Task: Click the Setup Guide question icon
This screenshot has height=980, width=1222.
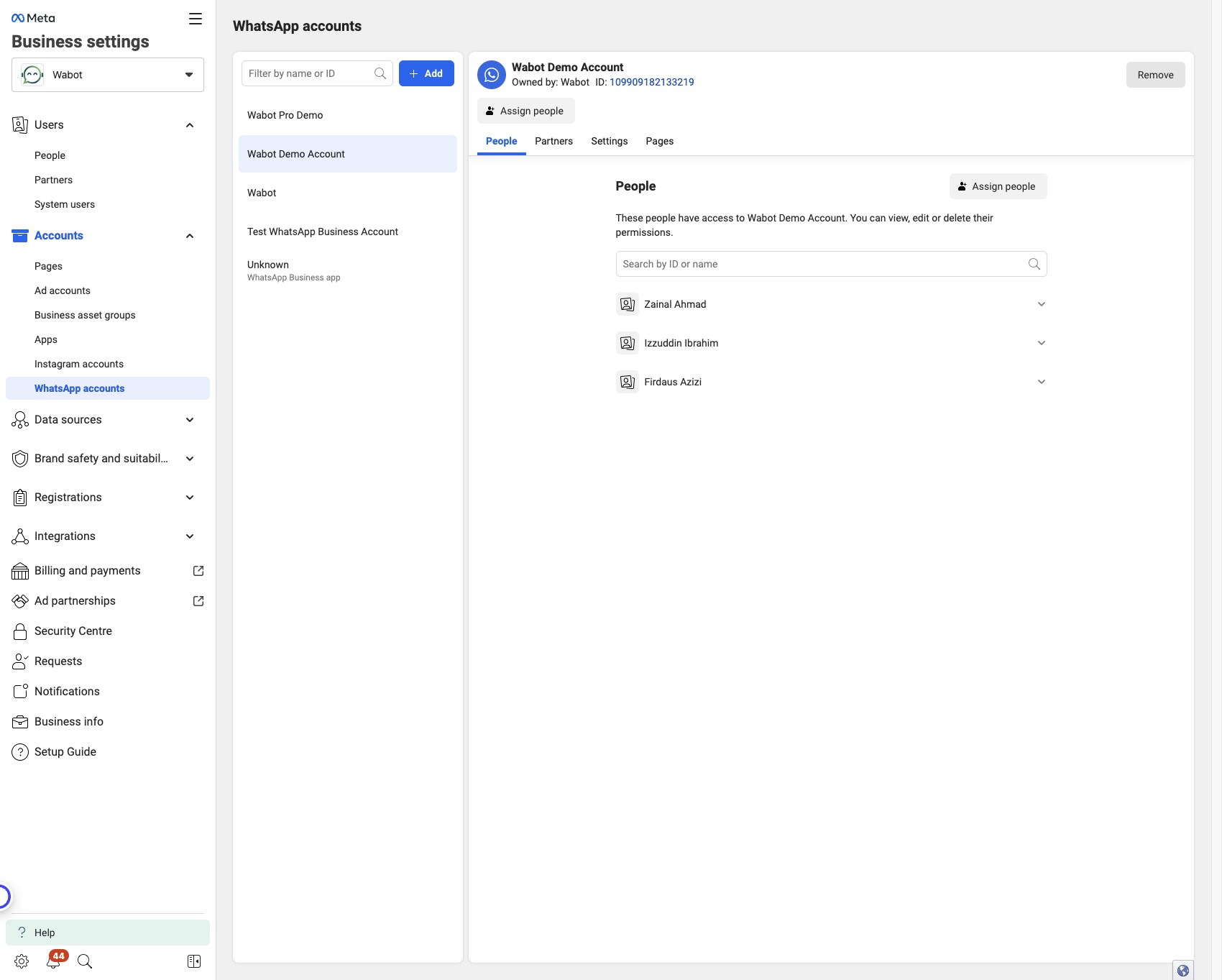Action: point(20,752)
